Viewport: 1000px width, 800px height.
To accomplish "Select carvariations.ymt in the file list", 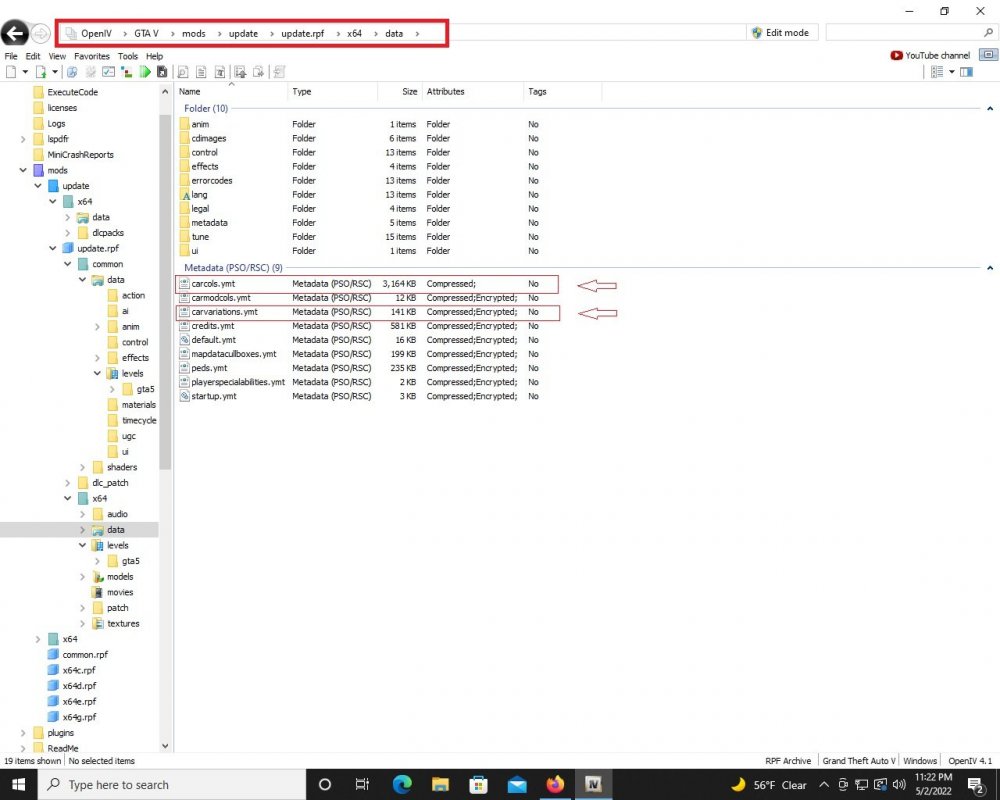I will (x=224, y=312).
